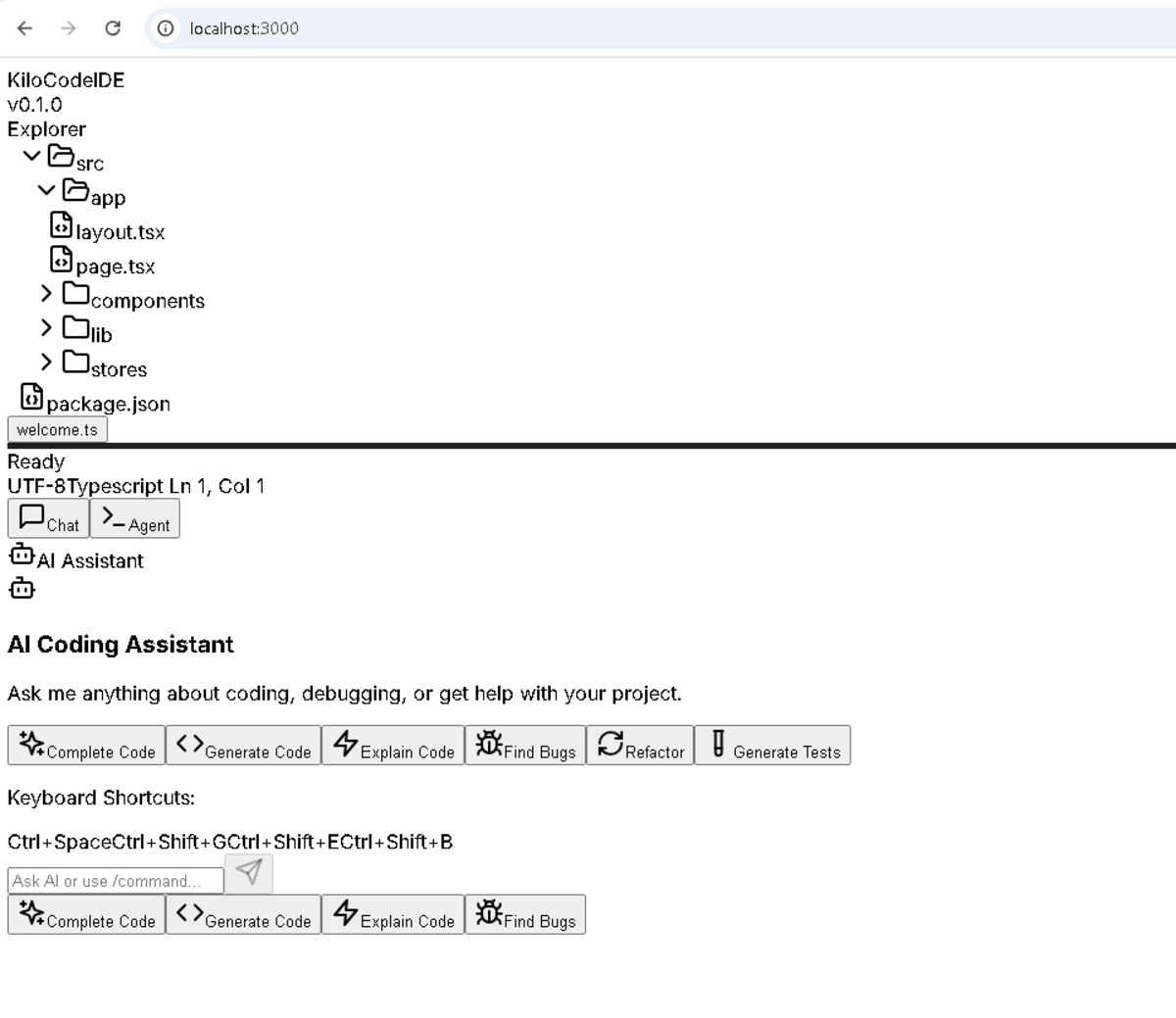The image size is (1176, 1018).
Task: Reload the localhost page
Action: click(x=113, y=28)
